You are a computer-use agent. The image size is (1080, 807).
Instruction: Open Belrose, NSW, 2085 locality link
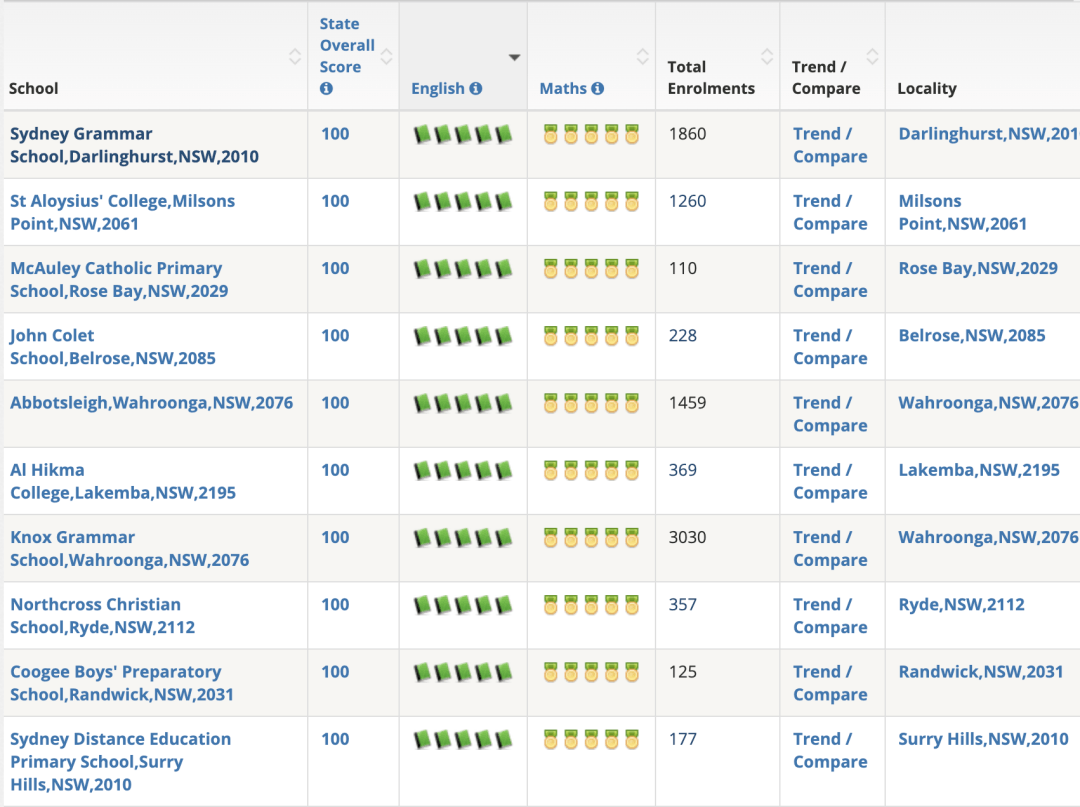[x=972, y=336]
